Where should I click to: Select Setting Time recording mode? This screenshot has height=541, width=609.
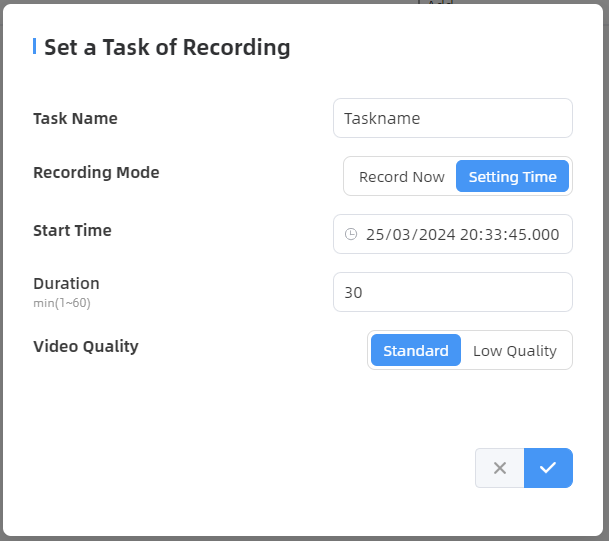tap(512, 177)
